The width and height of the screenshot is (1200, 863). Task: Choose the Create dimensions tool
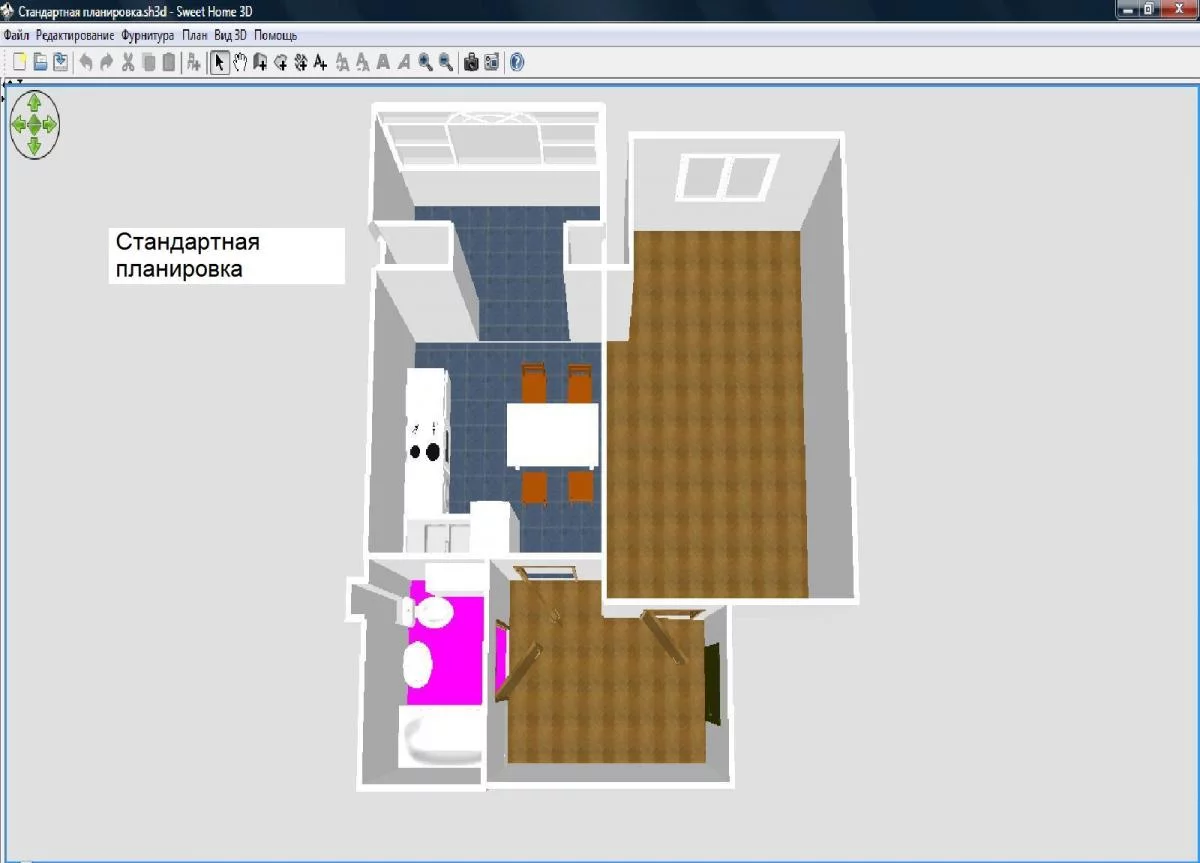pos(300,62)
